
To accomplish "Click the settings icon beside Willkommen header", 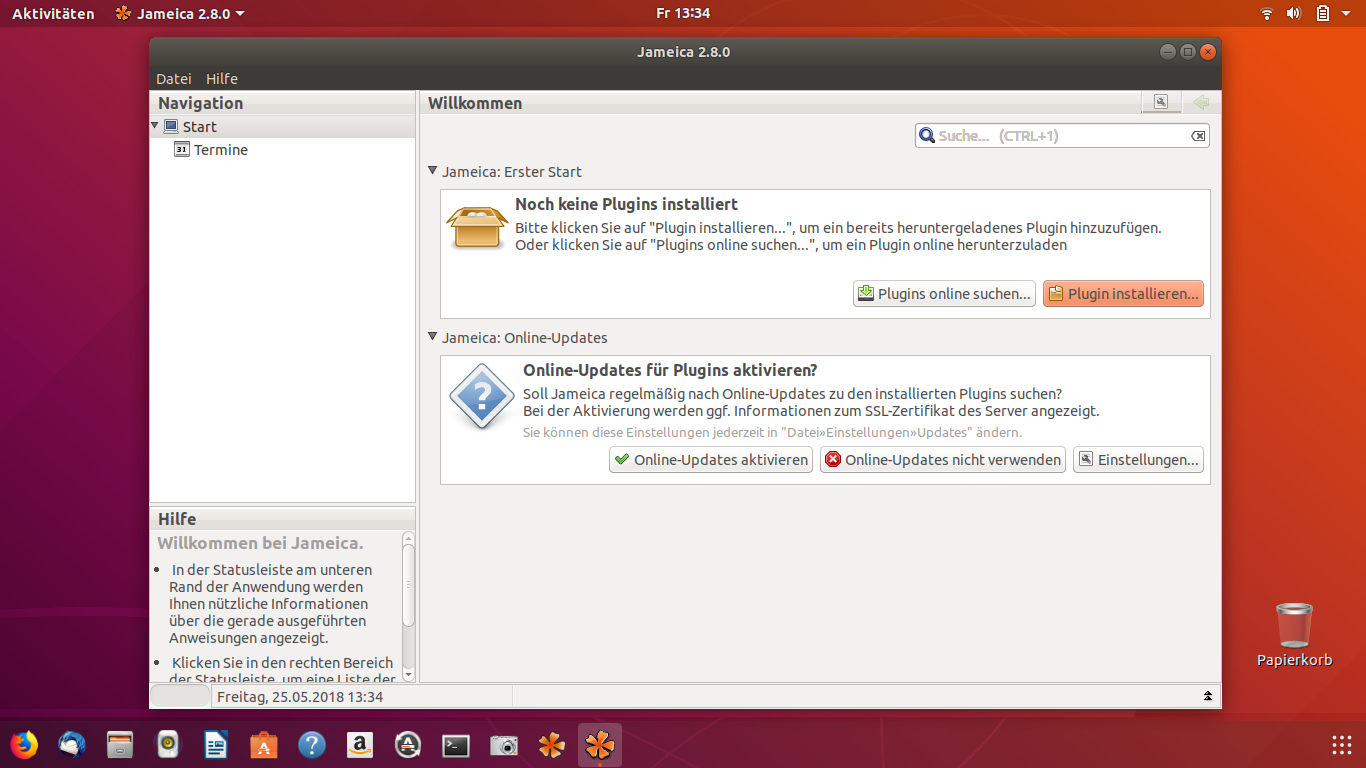I will (1161, 102).
